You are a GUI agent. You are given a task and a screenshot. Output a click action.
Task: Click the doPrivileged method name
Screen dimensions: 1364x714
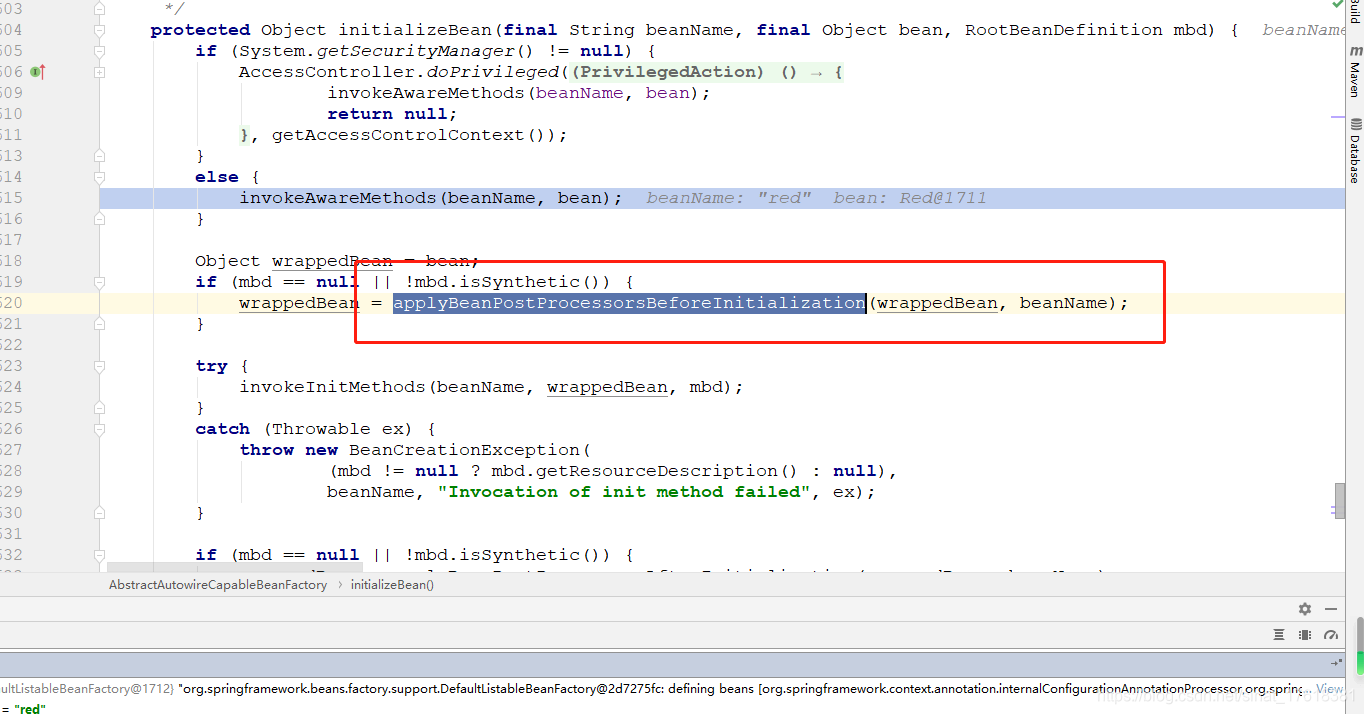pos(493,72)
